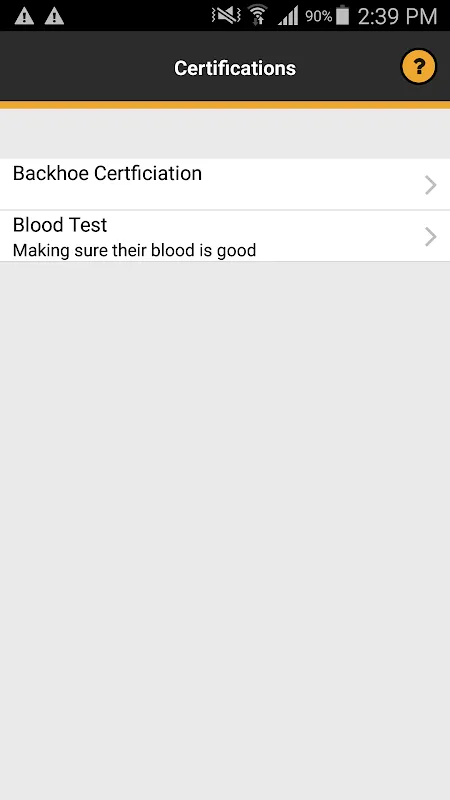Expand Backhoe Certification with its chevron arrow

point(431,185)
